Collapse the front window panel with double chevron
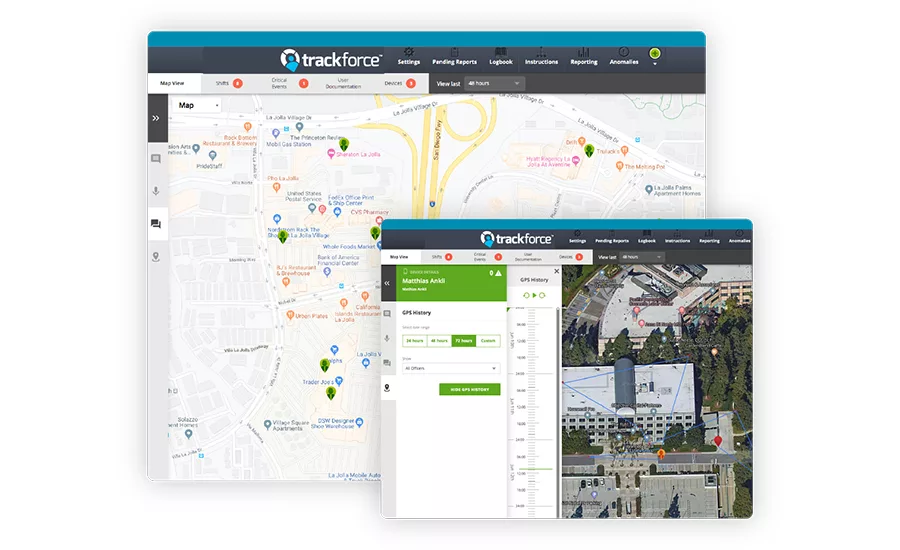 [x=387, y=283]
